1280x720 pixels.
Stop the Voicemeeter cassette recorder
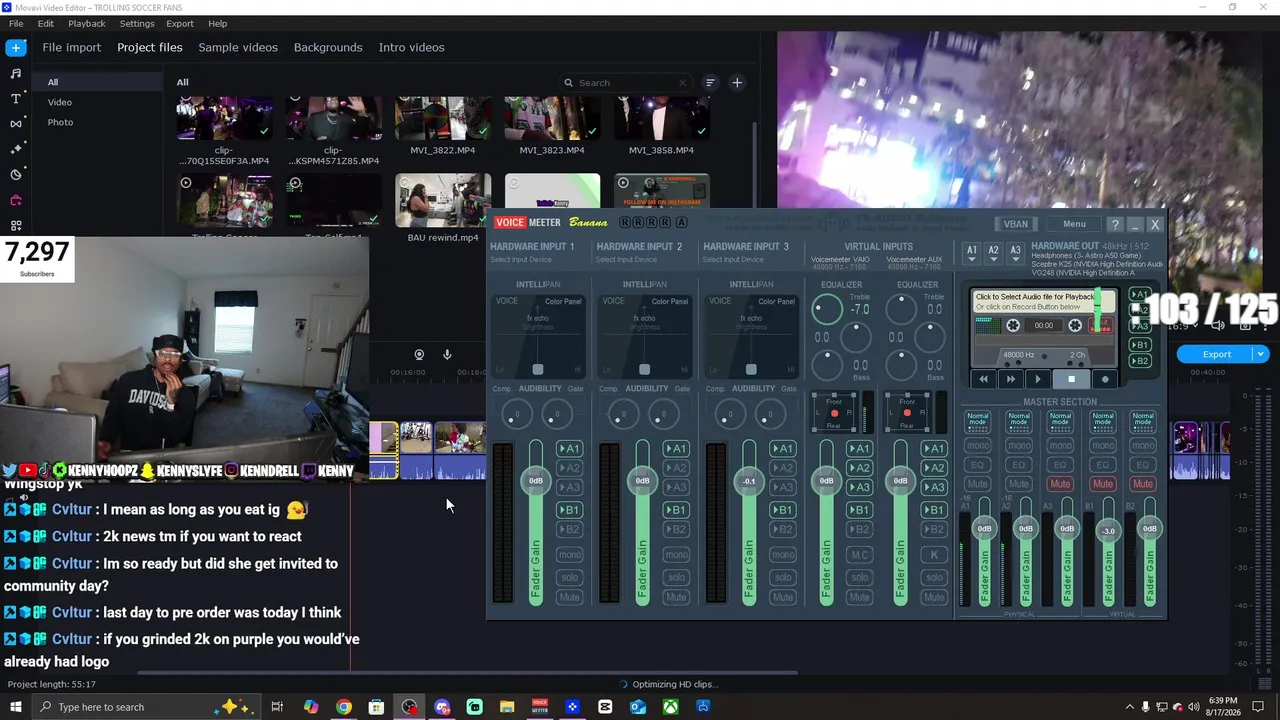(x=1071, y=379)
